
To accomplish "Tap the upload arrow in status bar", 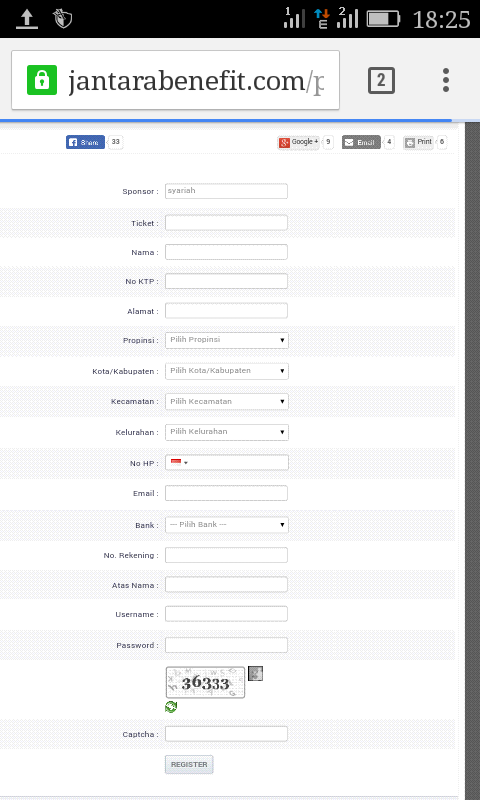I will coord(27,19).
